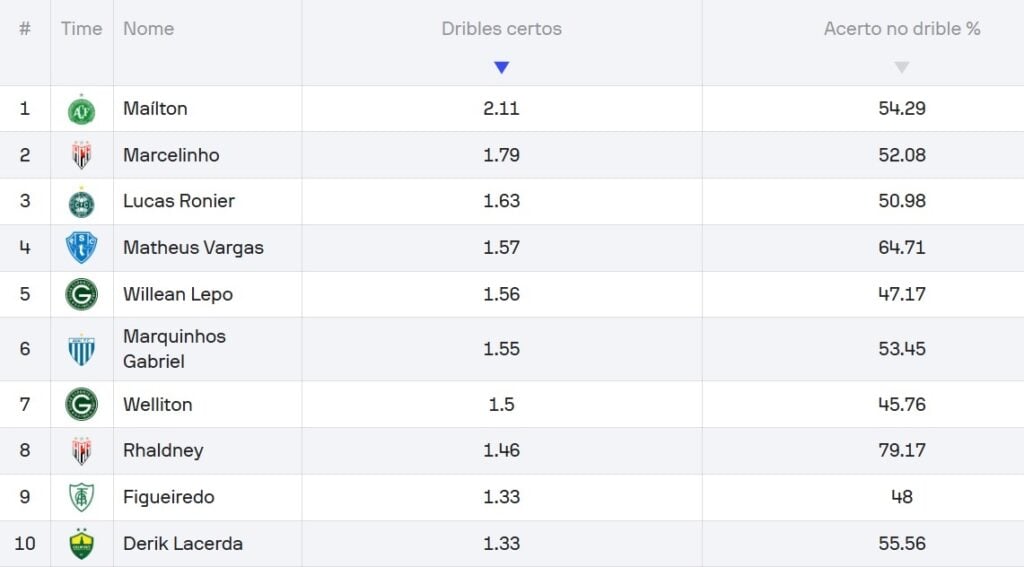Click the Nome column header
The height and width of the screenshot is (567, 1024).
[x=149, y=29]
